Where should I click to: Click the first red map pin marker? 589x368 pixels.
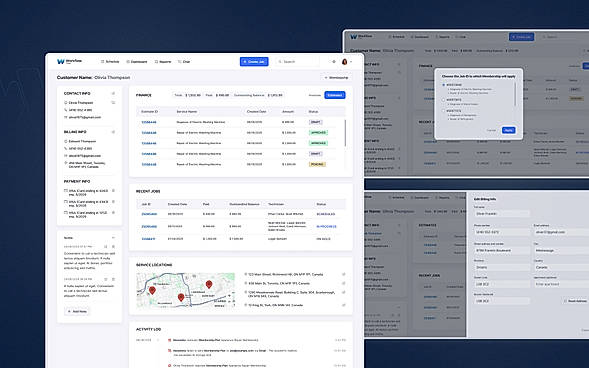[x=152, y=290]
